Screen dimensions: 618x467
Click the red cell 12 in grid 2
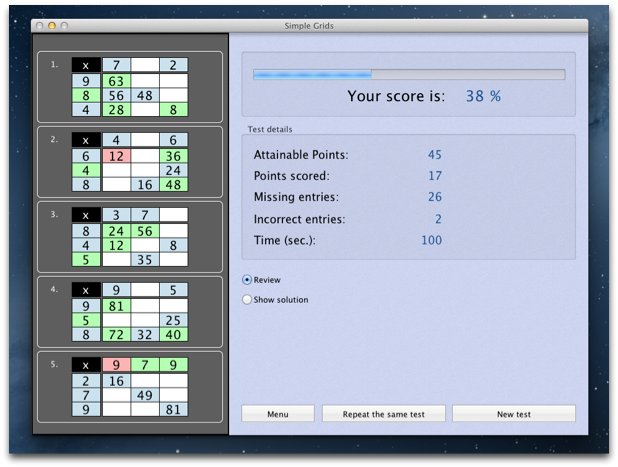(115, 156)
